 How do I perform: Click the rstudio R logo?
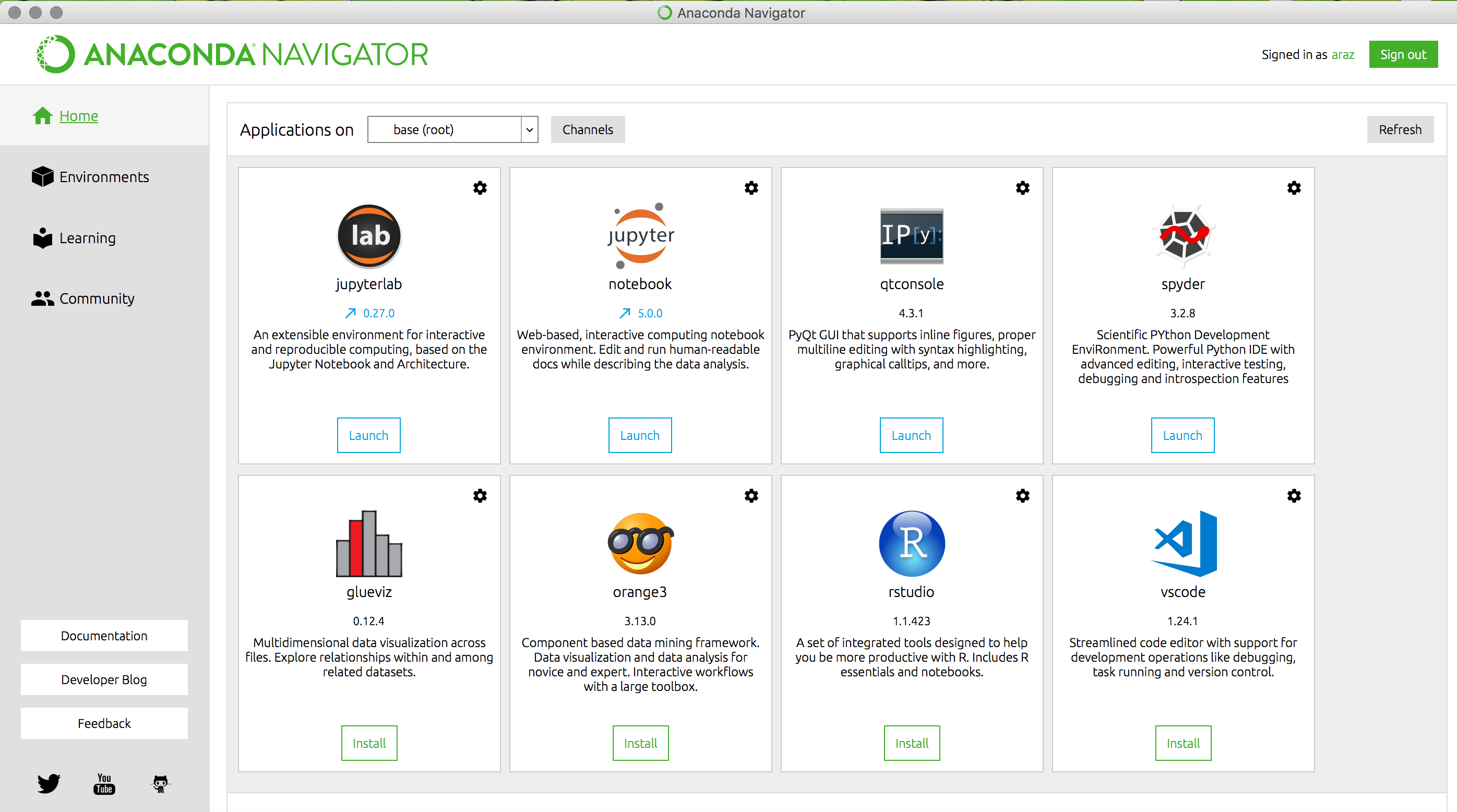point(912,543)
